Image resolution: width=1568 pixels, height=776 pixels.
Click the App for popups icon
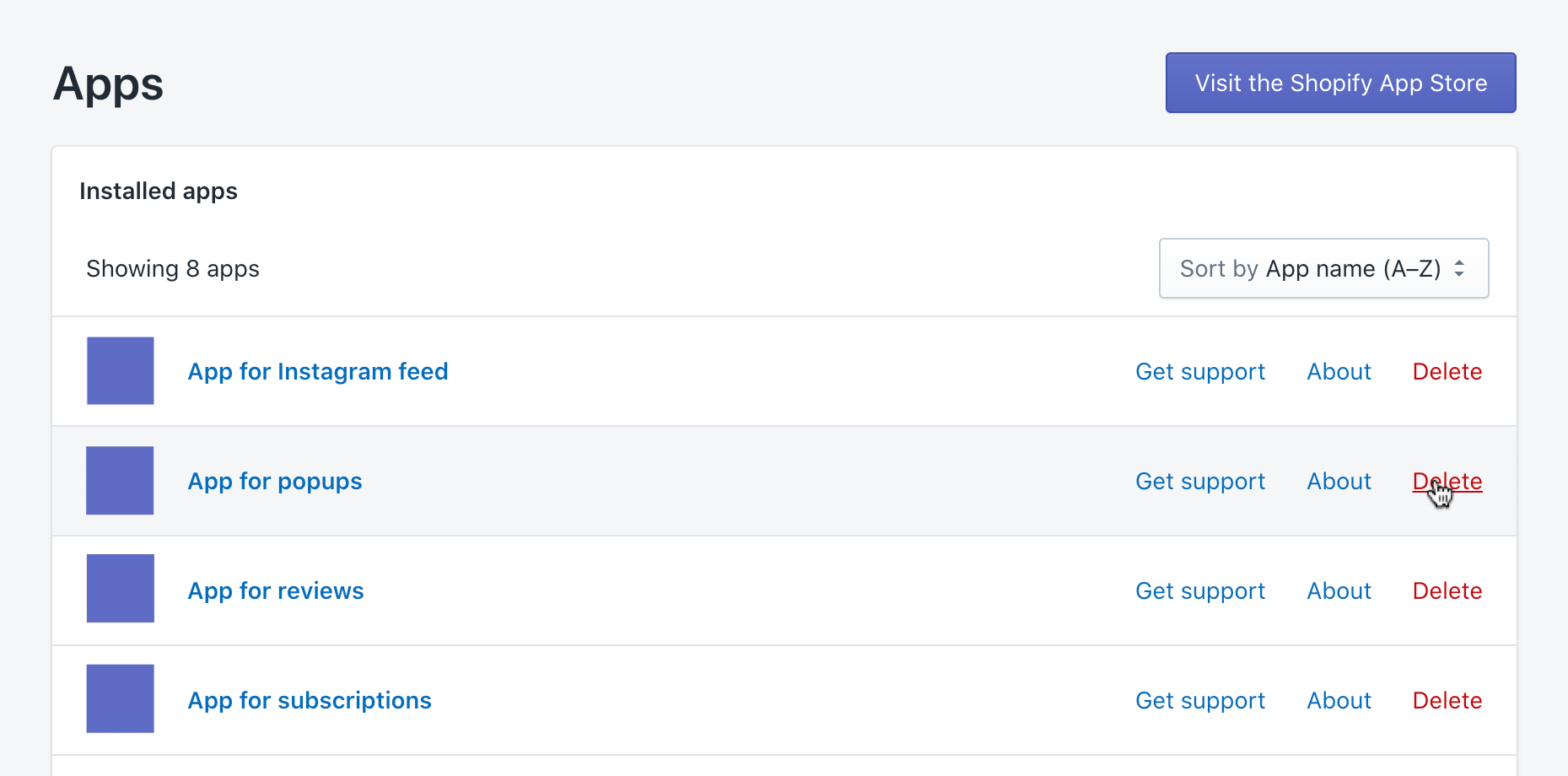[120, 481]
